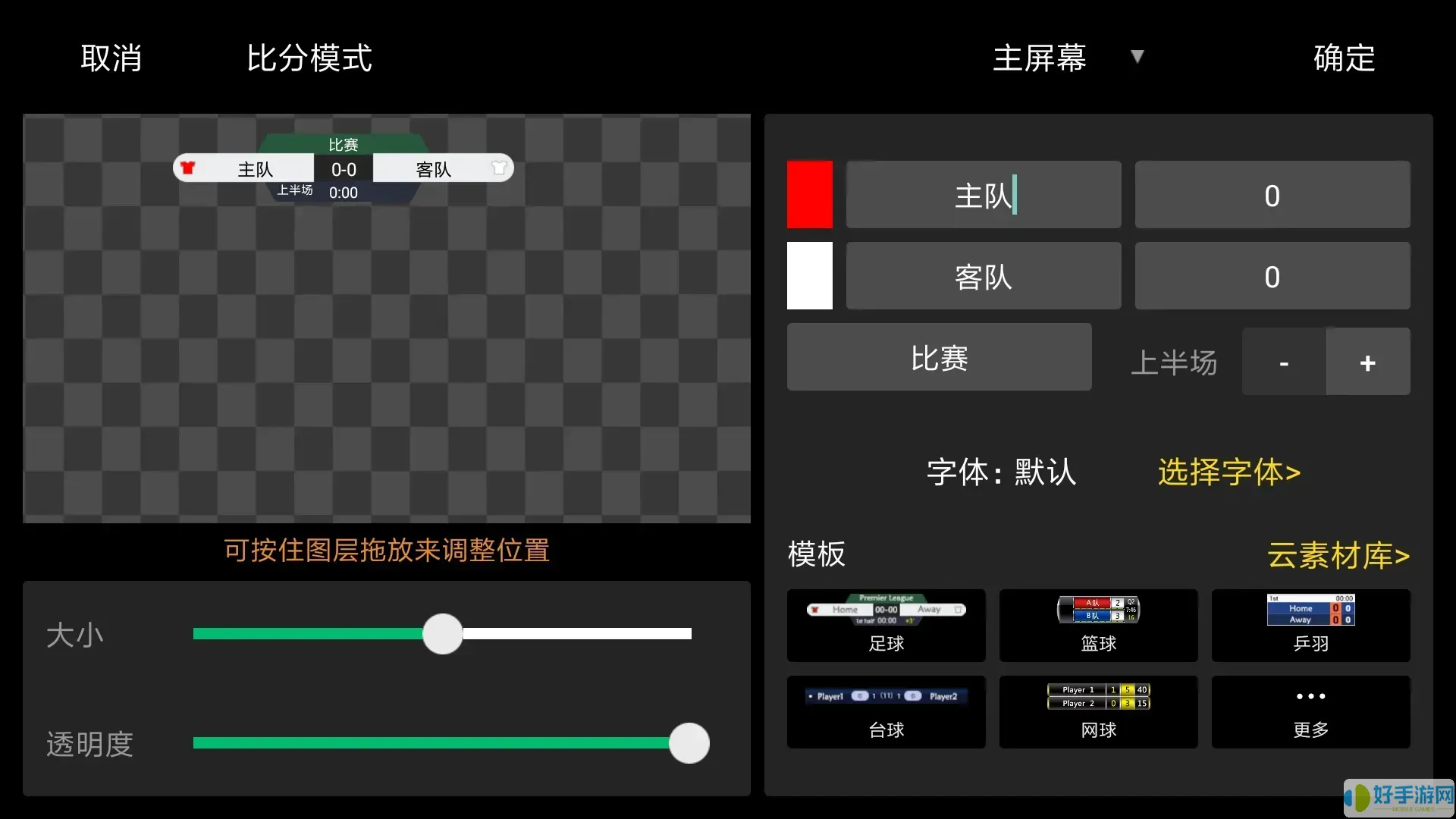Open 云素材库 cloud library
The image size is (1456, 819).
pyautogui.click(x=1338, y=555)
